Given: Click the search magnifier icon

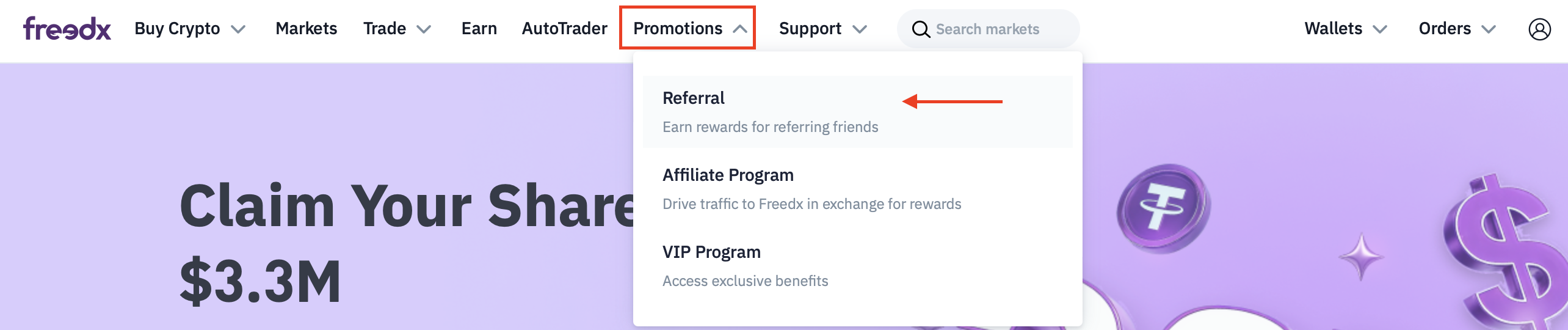Looking at the screenshot, I should (920, 29).
